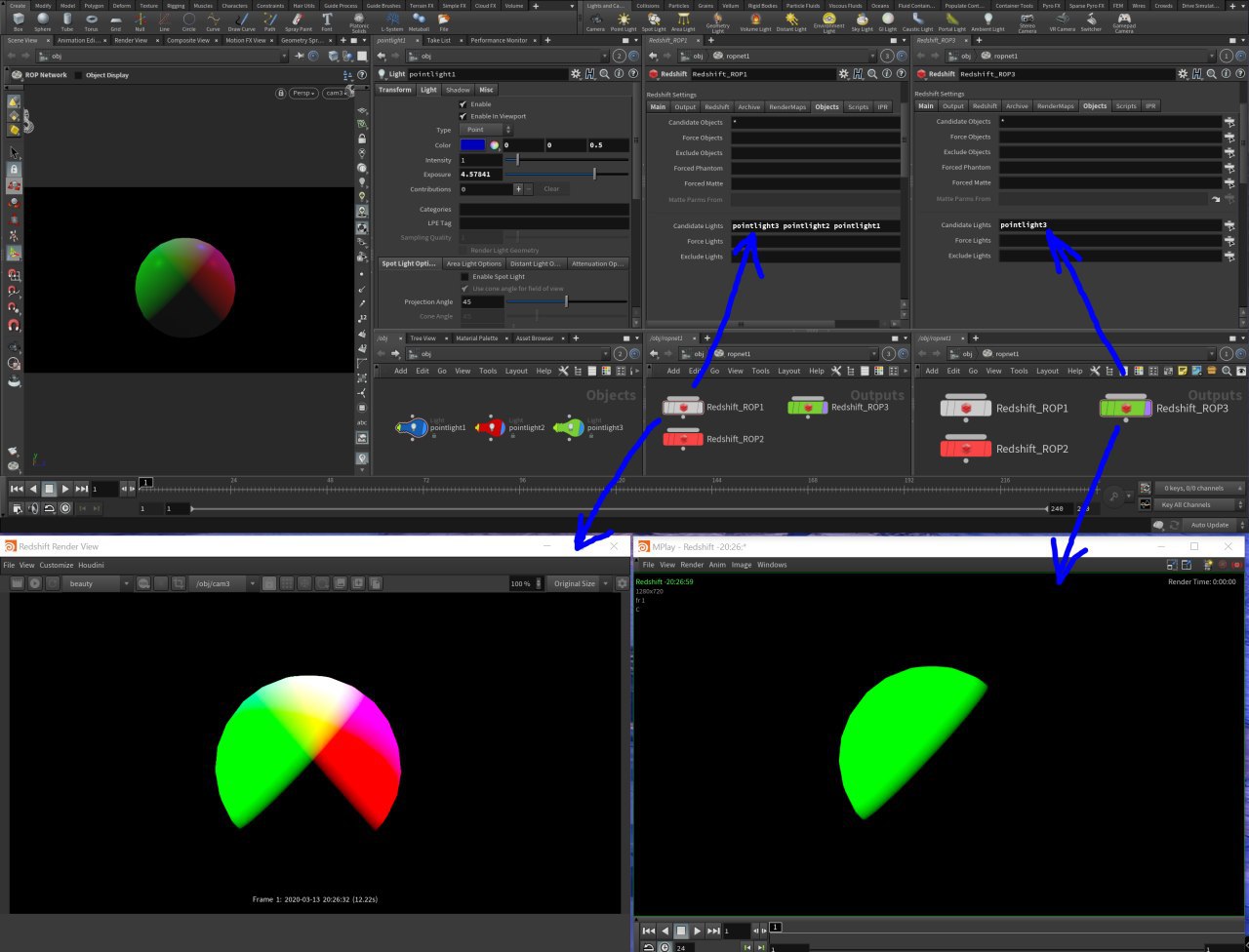
Task: Open RenderMaps tab in Redshift_ROP1
Action: click(x=788, y=106)
